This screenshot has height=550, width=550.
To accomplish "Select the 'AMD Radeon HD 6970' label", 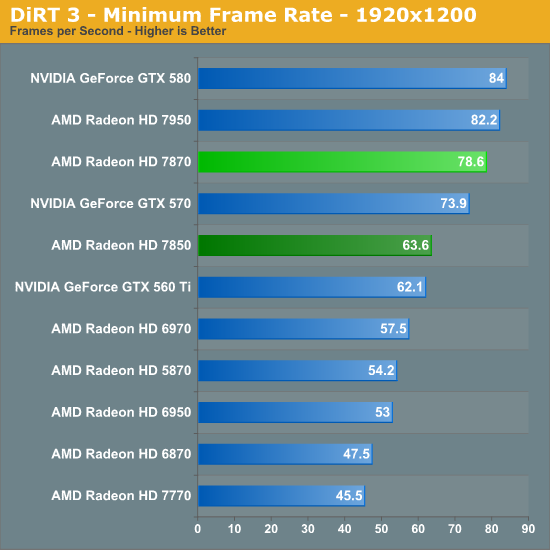I will (121, 329).
